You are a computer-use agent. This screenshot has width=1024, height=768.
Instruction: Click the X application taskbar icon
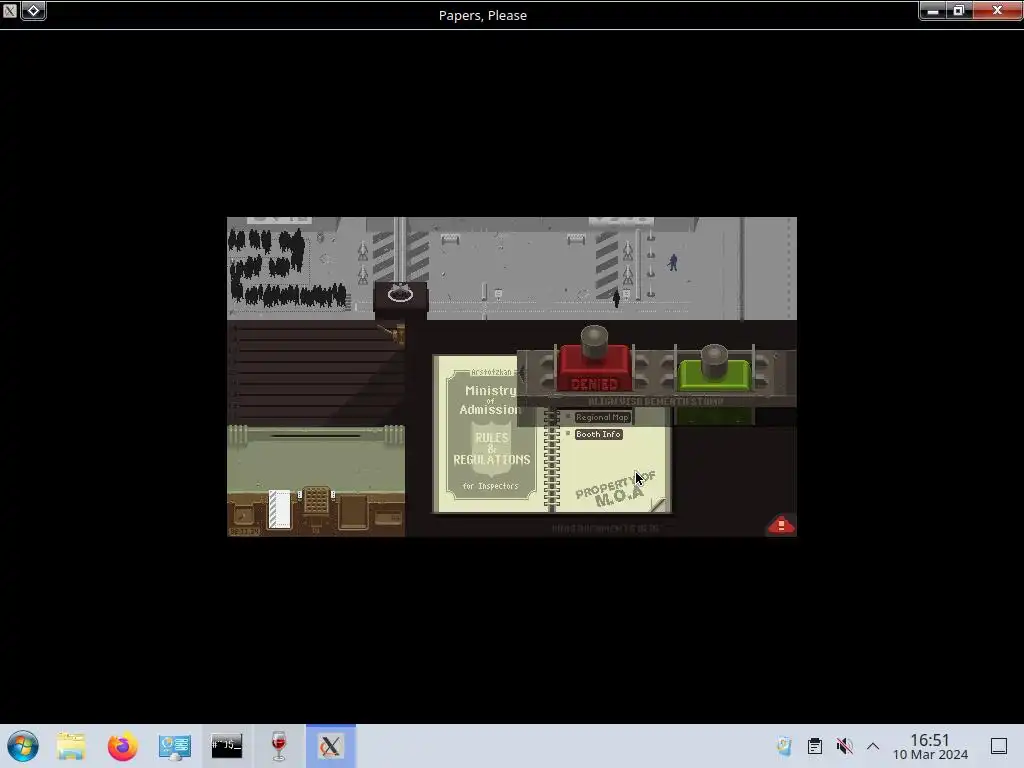[x=330, y=746]
